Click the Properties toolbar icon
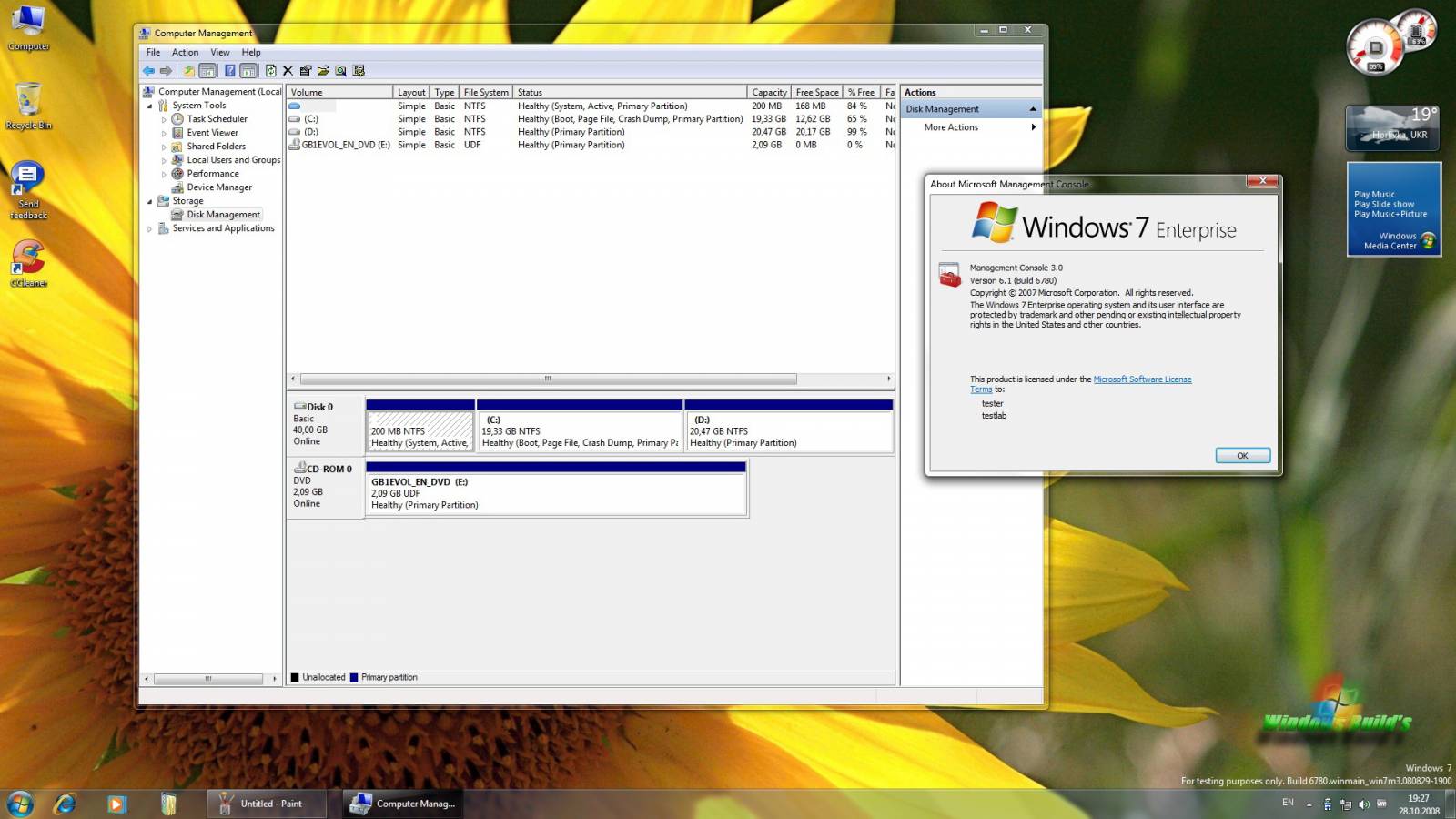1456x819 pixels. point(306,71)
